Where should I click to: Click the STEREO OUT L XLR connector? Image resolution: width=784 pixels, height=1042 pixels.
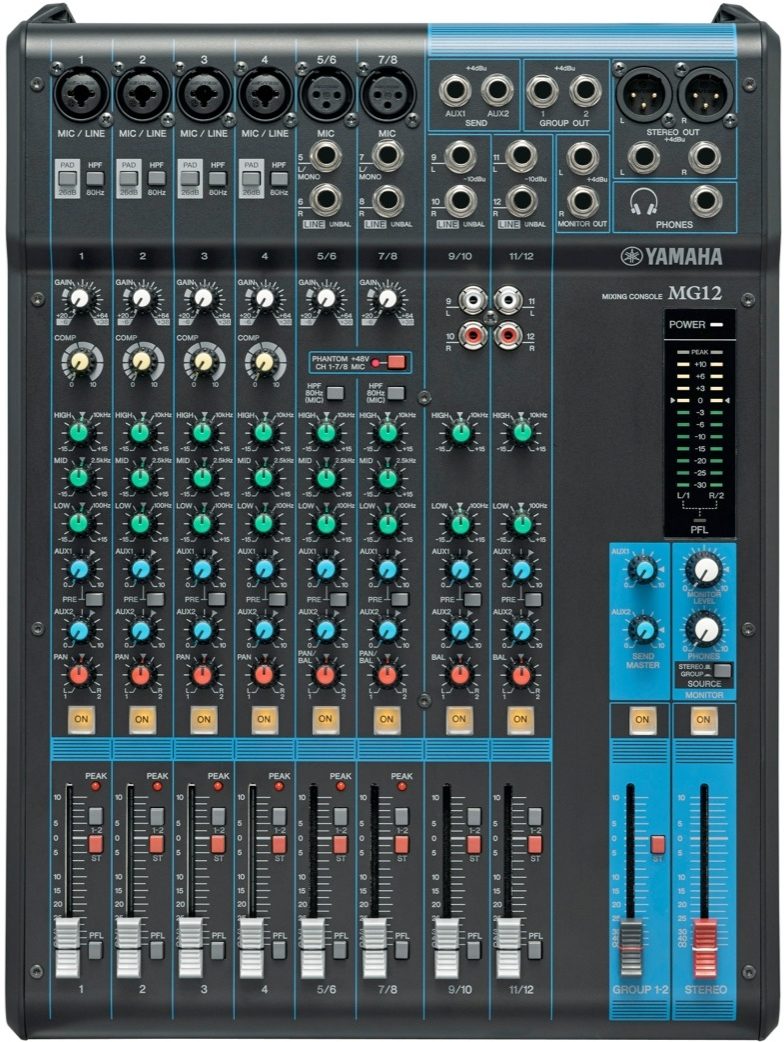643,94
